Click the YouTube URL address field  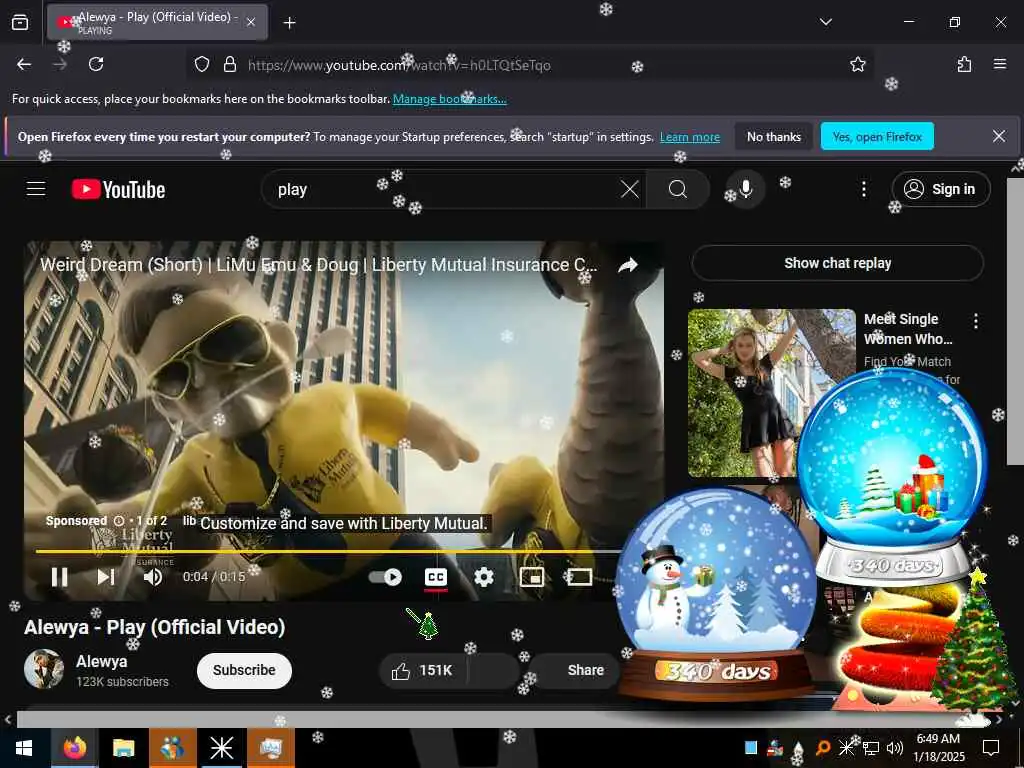[x=529, y=65]
